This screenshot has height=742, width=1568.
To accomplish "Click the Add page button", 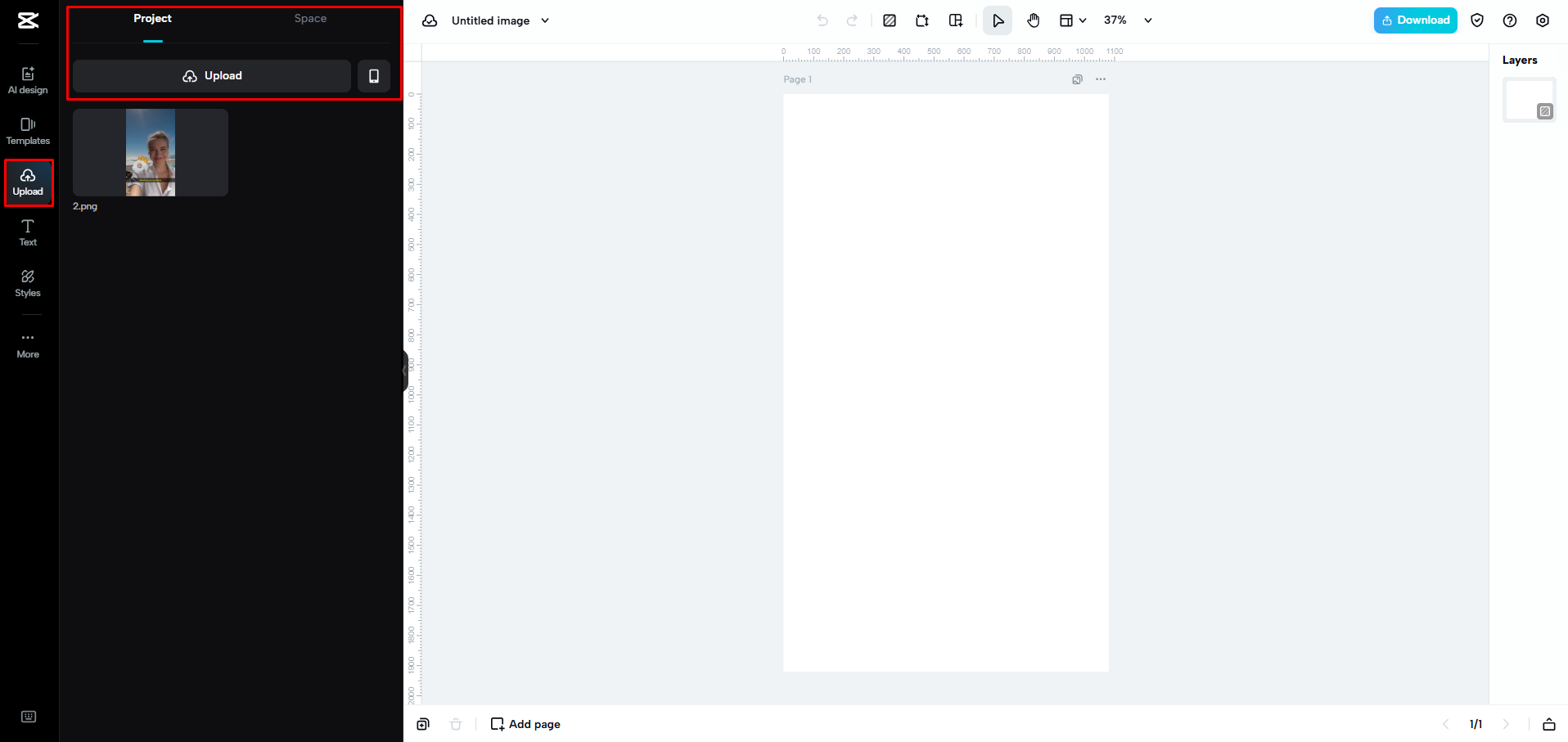I will (525, 724).
